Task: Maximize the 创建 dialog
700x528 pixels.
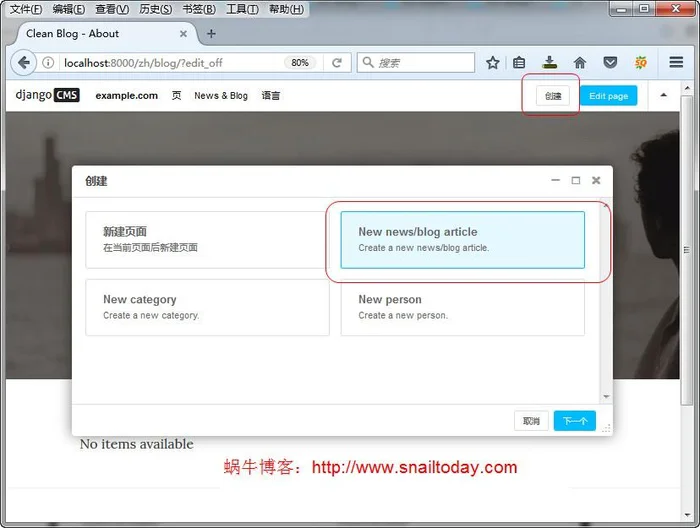Action: (576, 180)
